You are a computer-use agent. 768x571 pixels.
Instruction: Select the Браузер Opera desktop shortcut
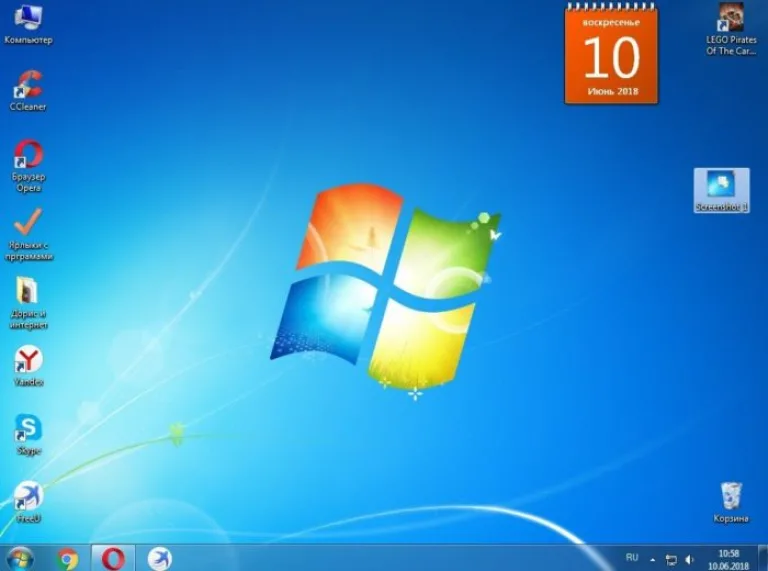click(x=28, y=167)
